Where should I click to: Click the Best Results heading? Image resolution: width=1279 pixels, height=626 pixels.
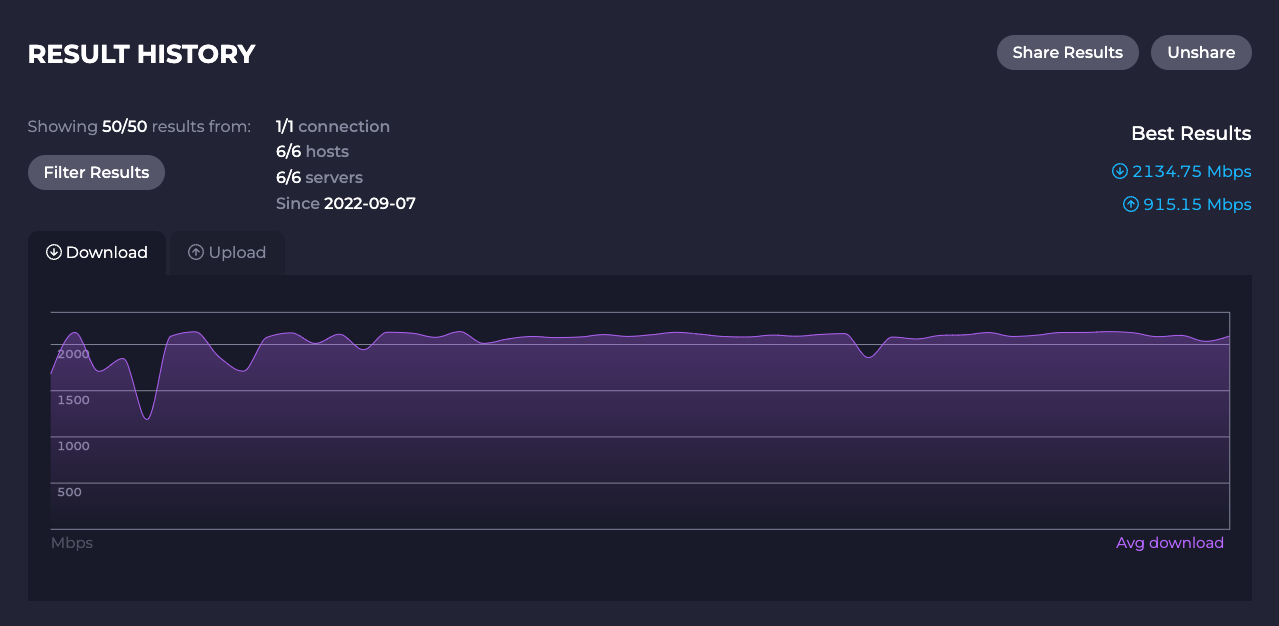[x=1191, y=133]
